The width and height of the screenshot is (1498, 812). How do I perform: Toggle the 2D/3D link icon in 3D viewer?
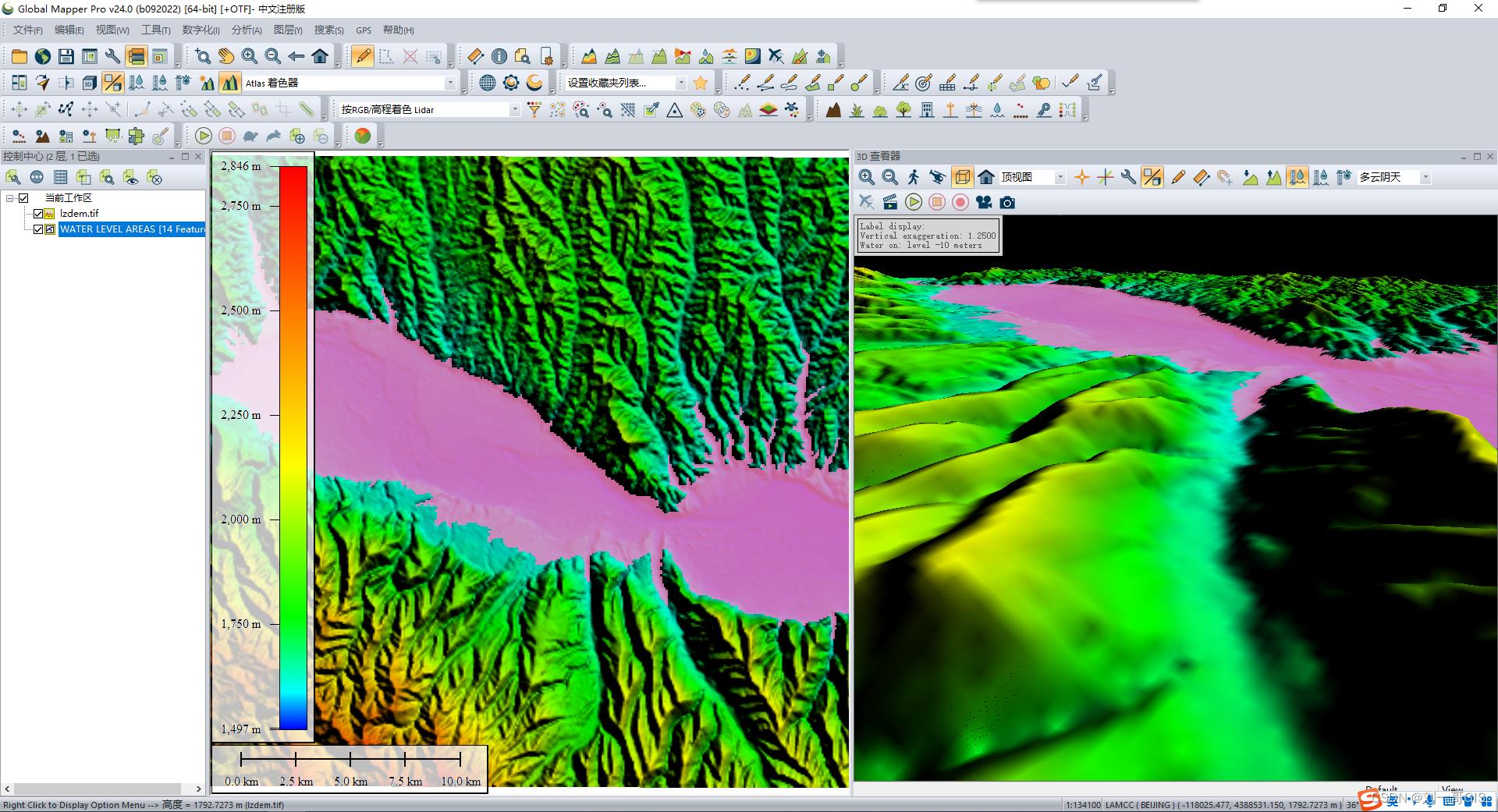click(x=1152, y=178)
